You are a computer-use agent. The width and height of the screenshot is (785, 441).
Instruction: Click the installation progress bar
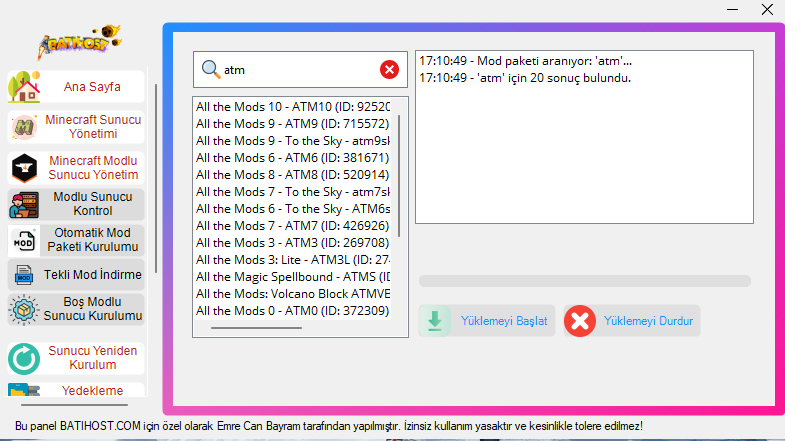pyautogui.click(x=584, y=281)
